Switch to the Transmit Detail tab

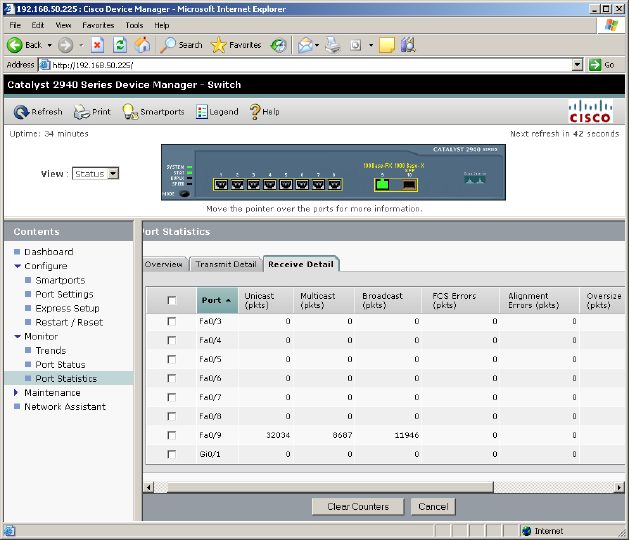226,264
